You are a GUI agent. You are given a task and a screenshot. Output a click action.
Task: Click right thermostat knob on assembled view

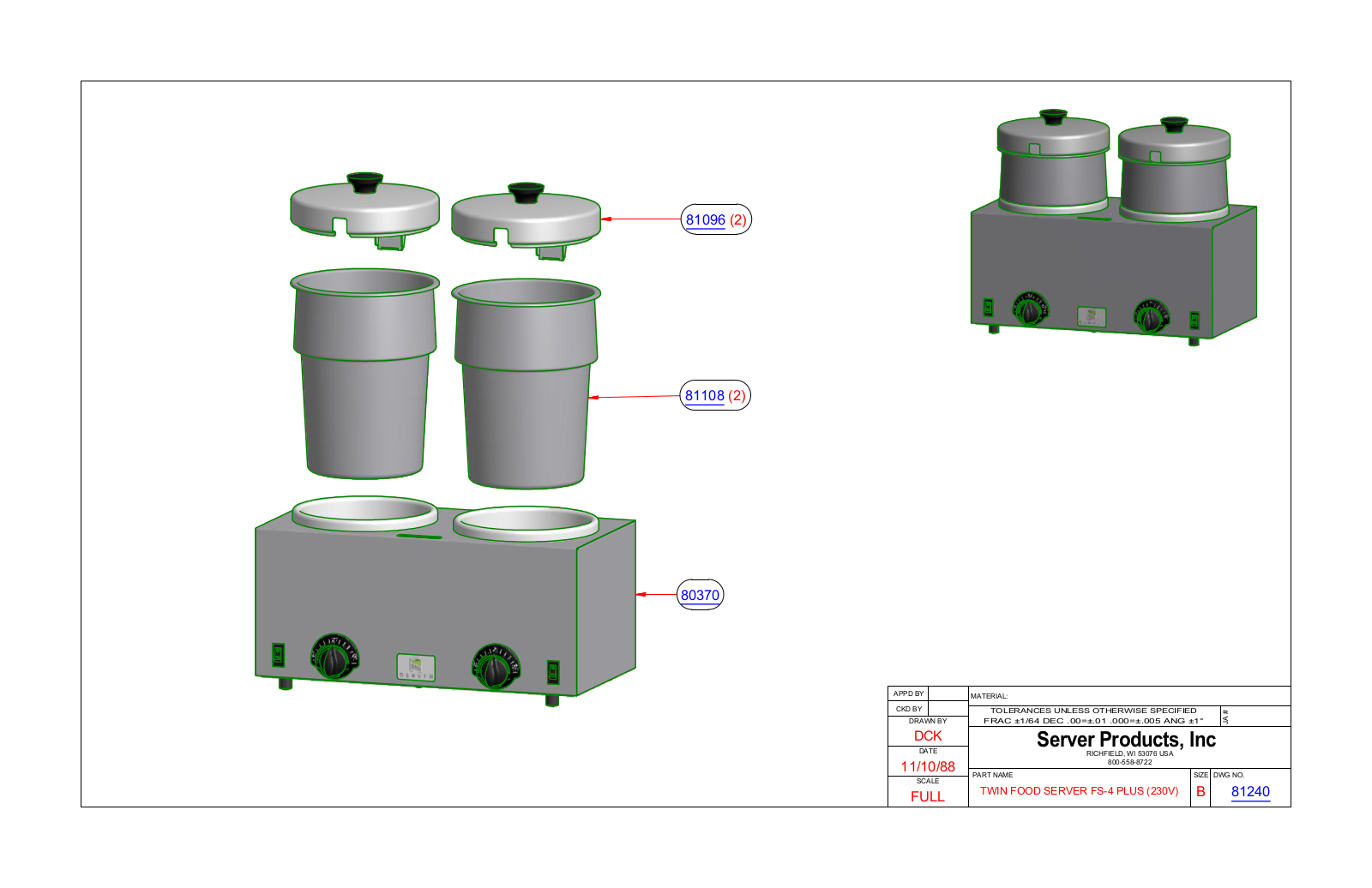point(1151,316)
